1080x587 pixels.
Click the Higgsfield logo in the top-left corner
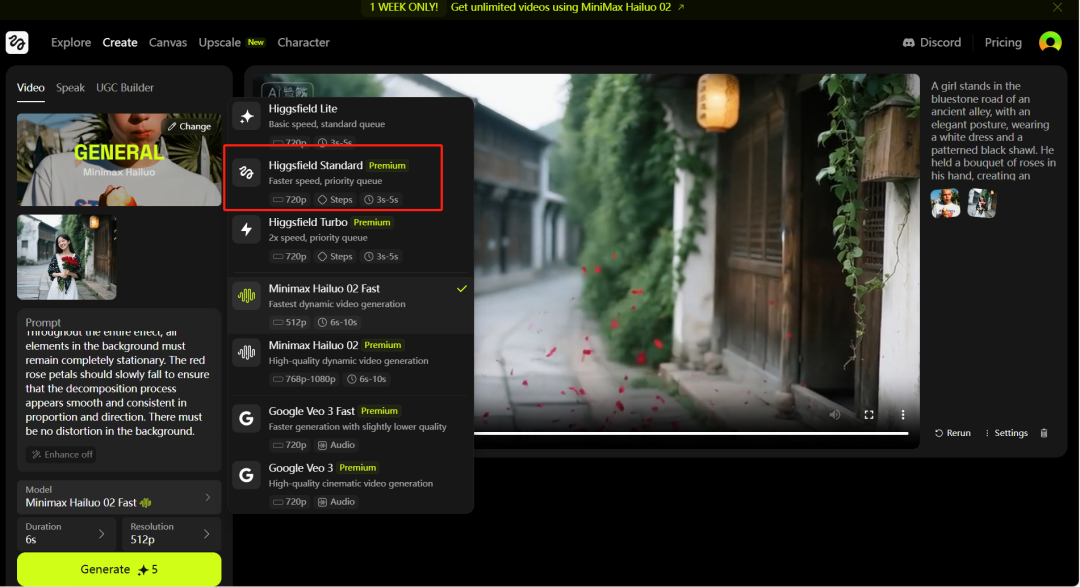point(16,42)
